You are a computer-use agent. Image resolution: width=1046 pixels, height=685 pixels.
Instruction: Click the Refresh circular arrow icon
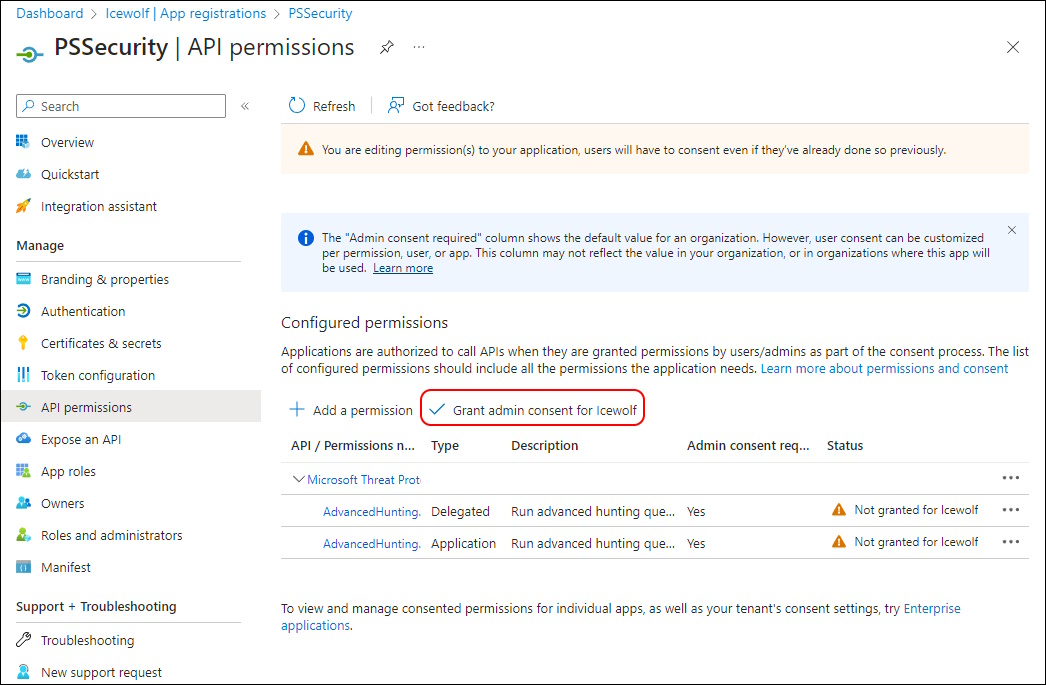click(296, 105)
